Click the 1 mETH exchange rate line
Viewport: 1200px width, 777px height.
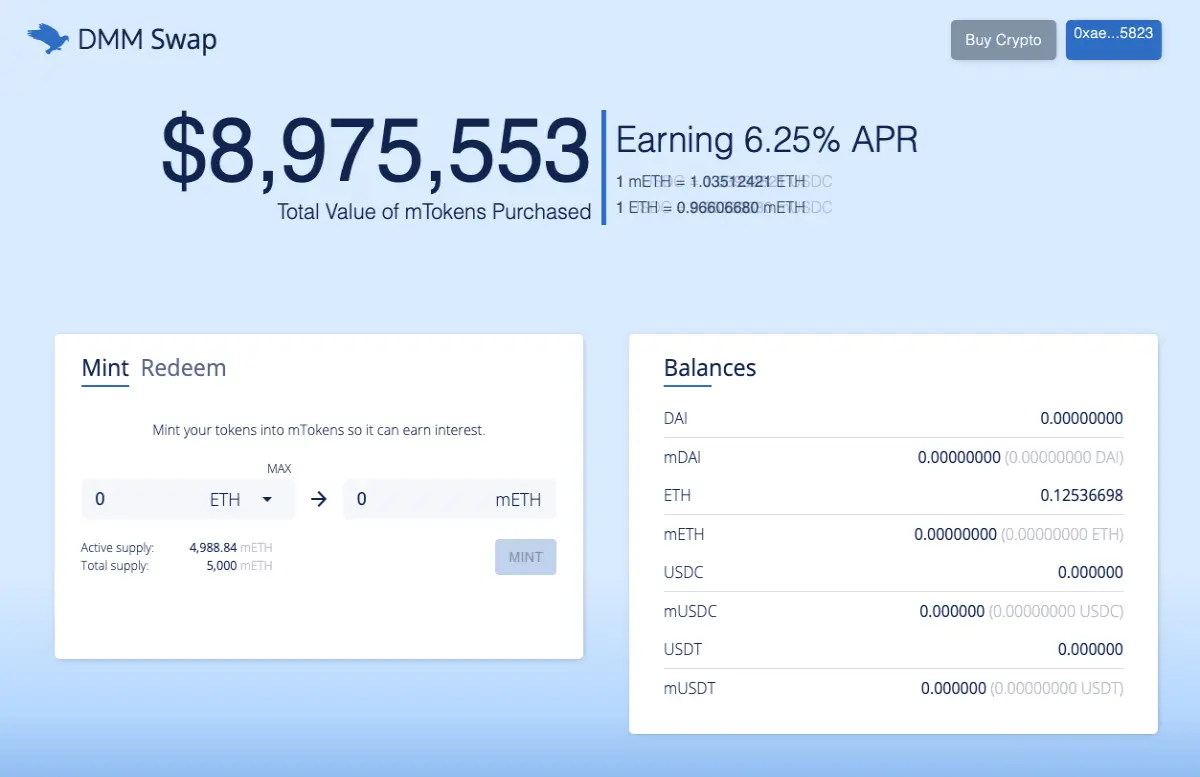pyautogui.click(x=710, y=182)
